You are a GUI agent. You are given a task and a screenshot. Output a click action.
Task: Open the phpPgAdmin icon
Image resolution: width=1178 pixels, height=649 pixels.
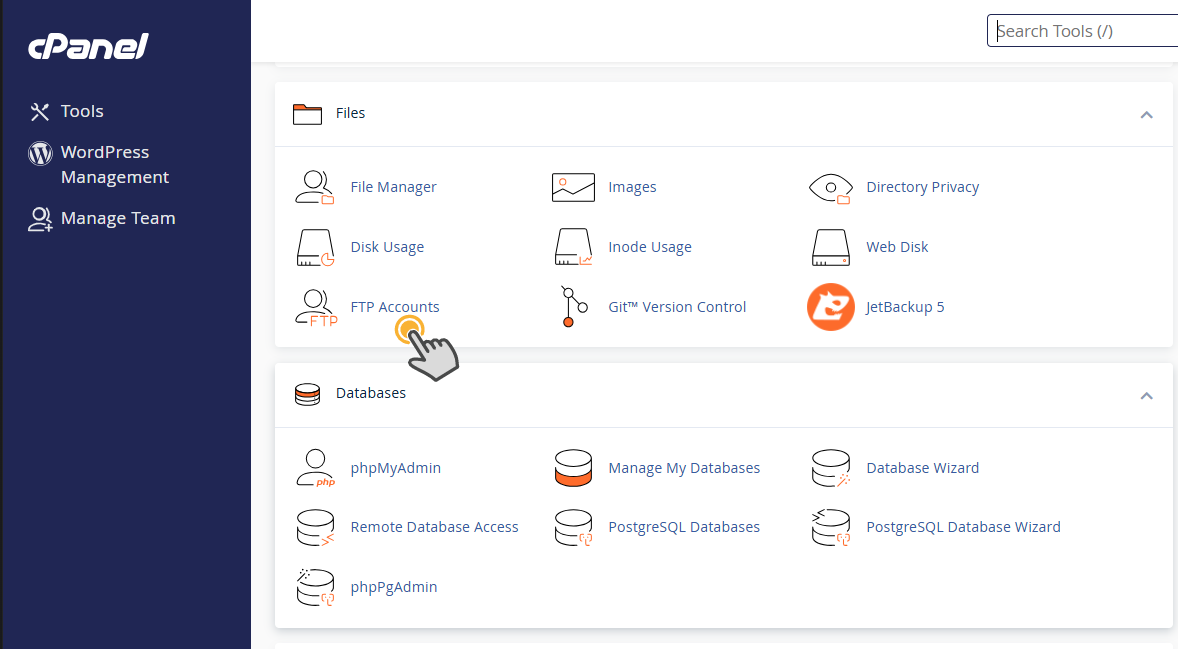tap(316, 587)
